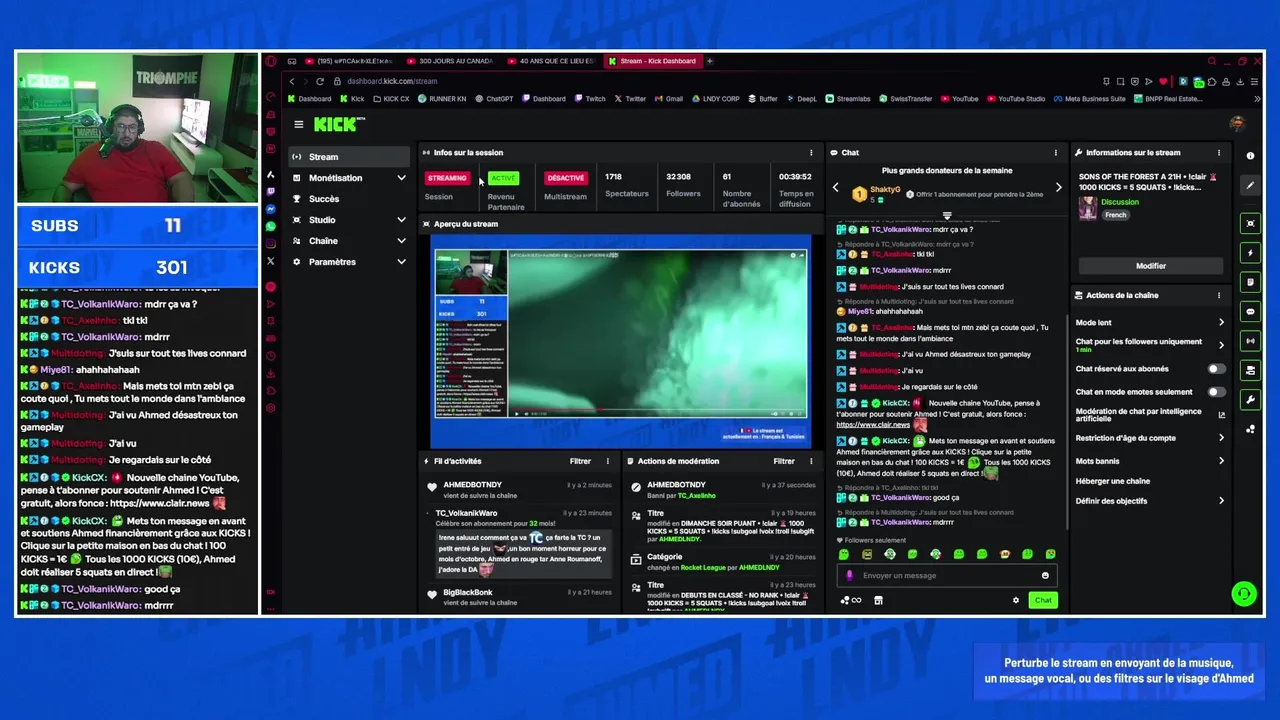The width and height of the screenshot is (1280, 720).
Task: Click Filtrer in Actions de modération
Action: [x=784, y=461]
